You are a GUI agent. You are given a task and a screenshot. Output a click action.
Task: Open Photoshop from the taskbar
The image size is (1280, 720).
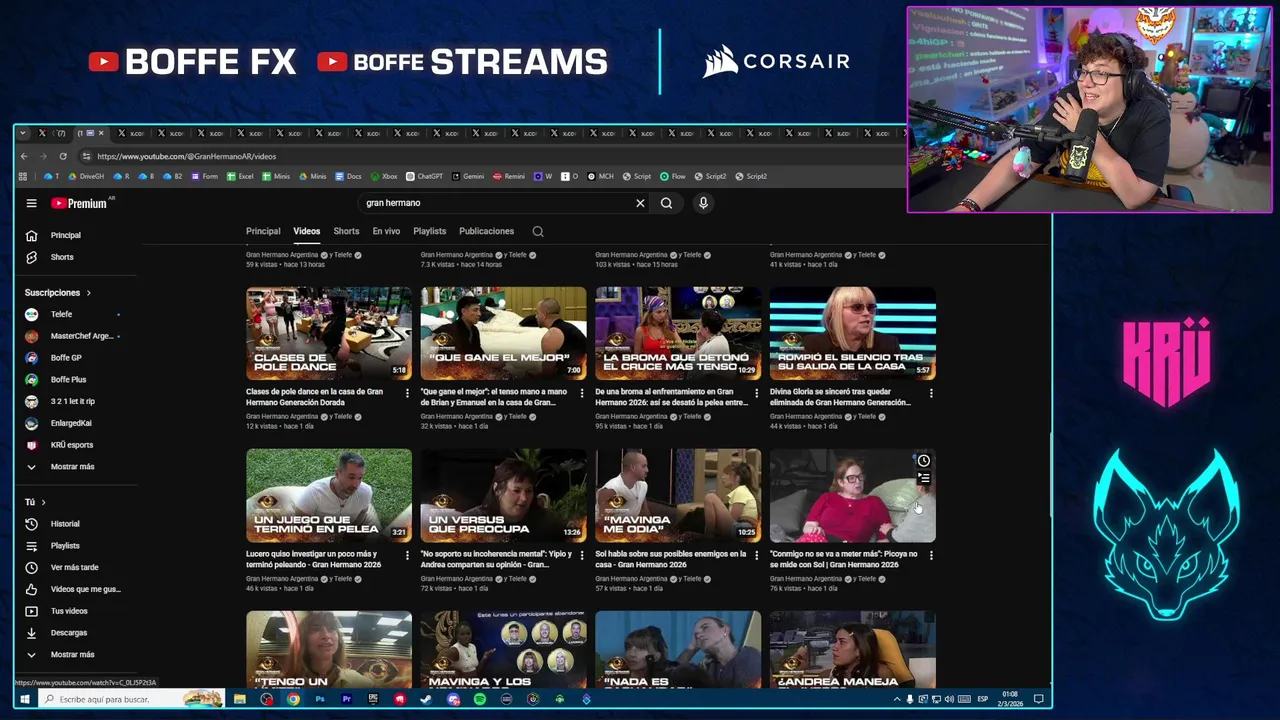[x=320, y=699]
